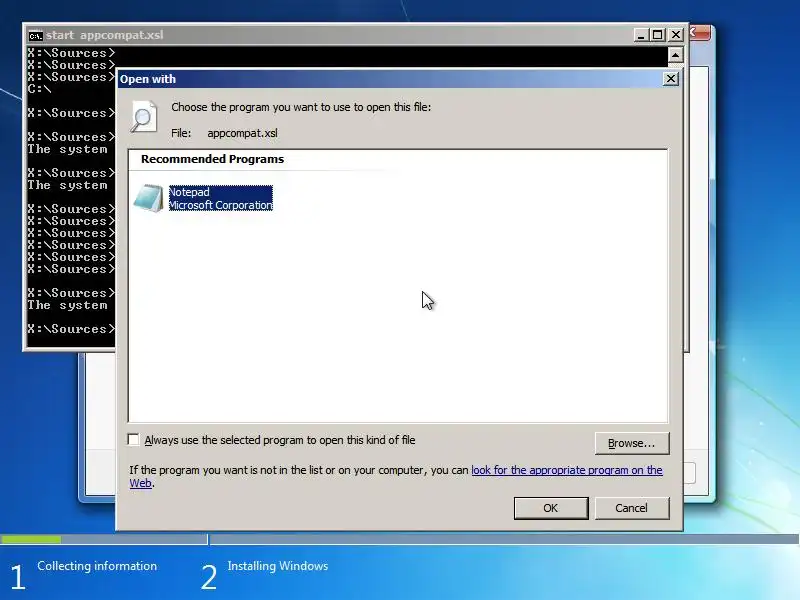Click the installation progress bar
Viewport: 800px width, 600px height.
pyautogui.click(x=399, y=539)
